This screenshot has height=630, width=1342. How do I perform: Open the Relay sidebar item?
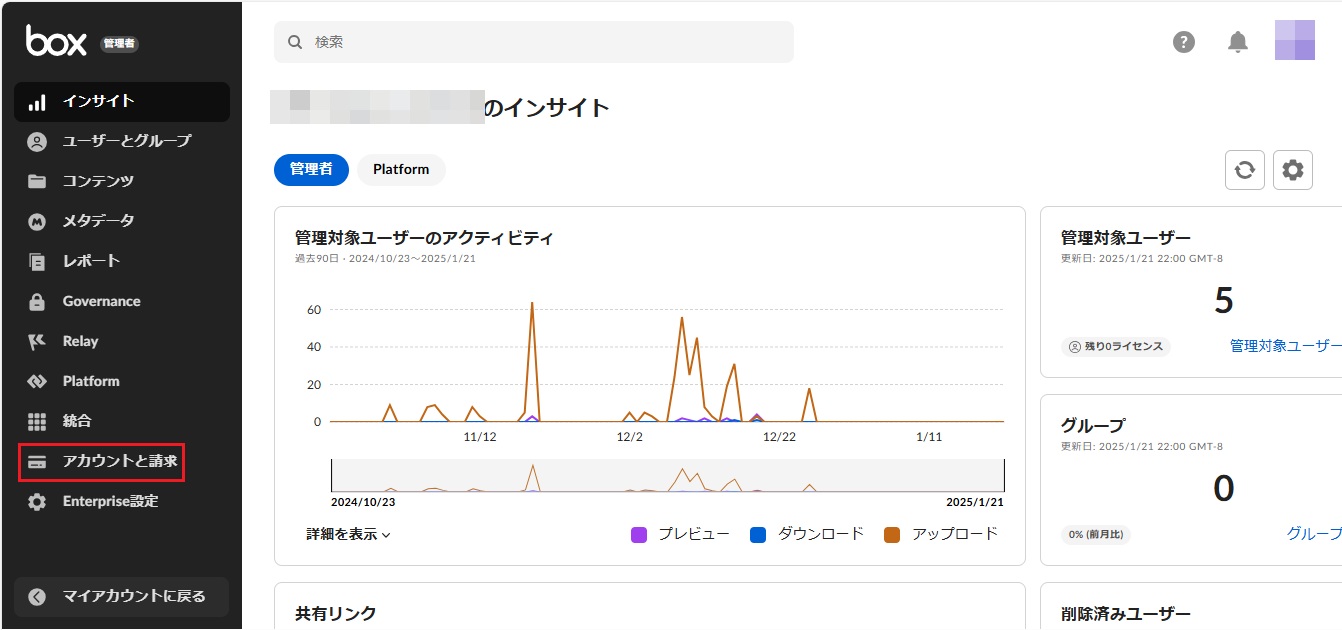(80, 341)
